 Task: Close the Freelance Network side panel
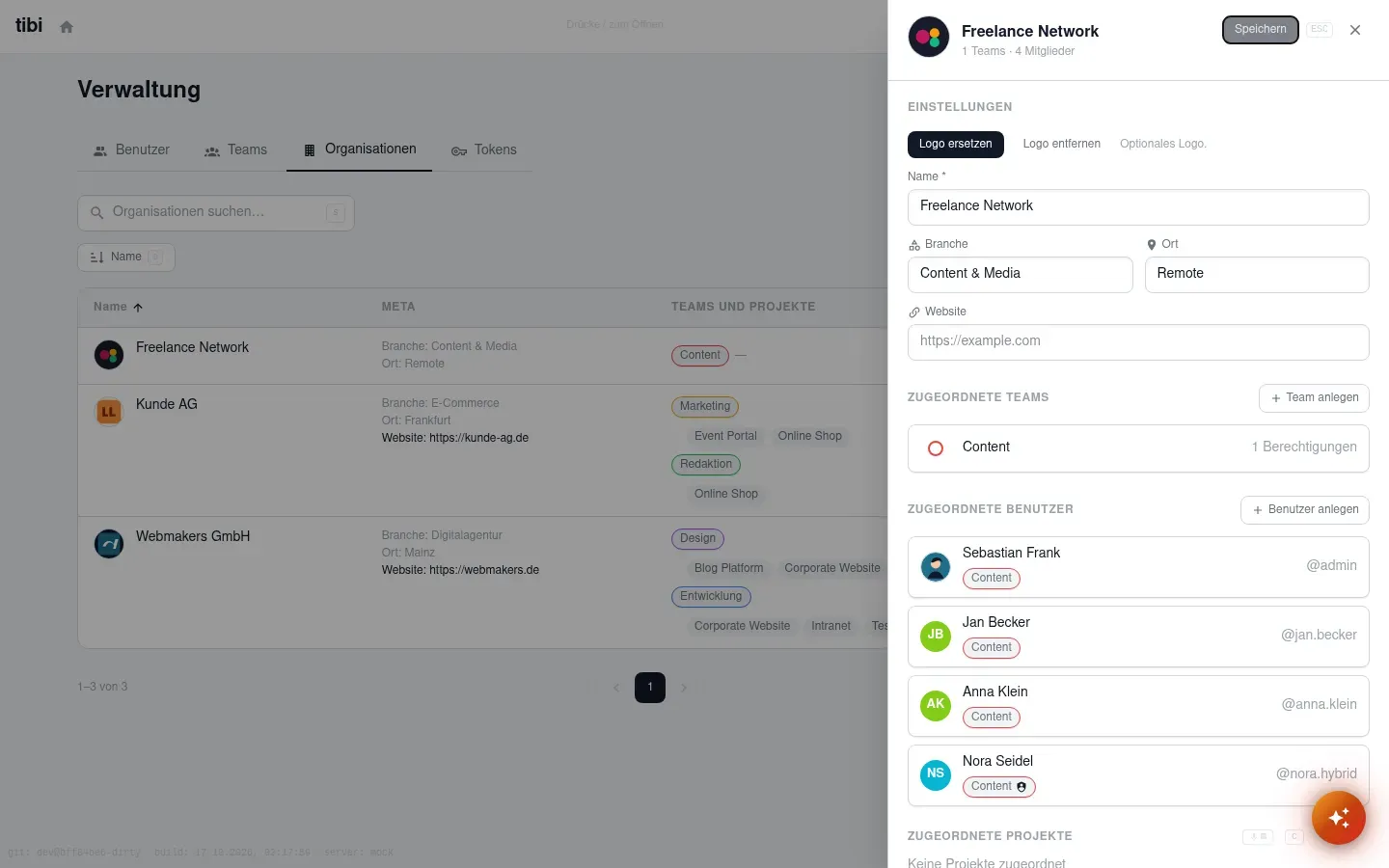click(x=1355, y=30)
